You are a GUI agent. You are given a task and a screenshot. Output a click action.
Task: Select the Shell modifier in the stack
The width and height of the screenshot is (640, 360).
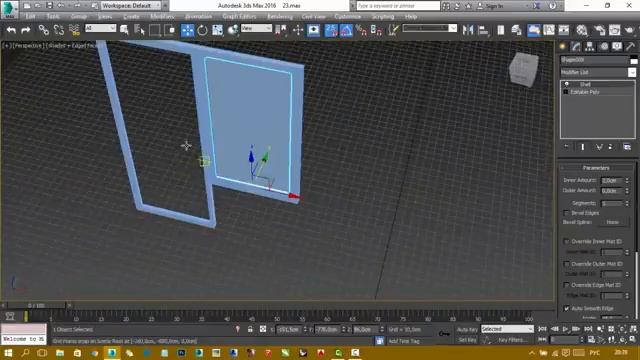click(585, 84)
